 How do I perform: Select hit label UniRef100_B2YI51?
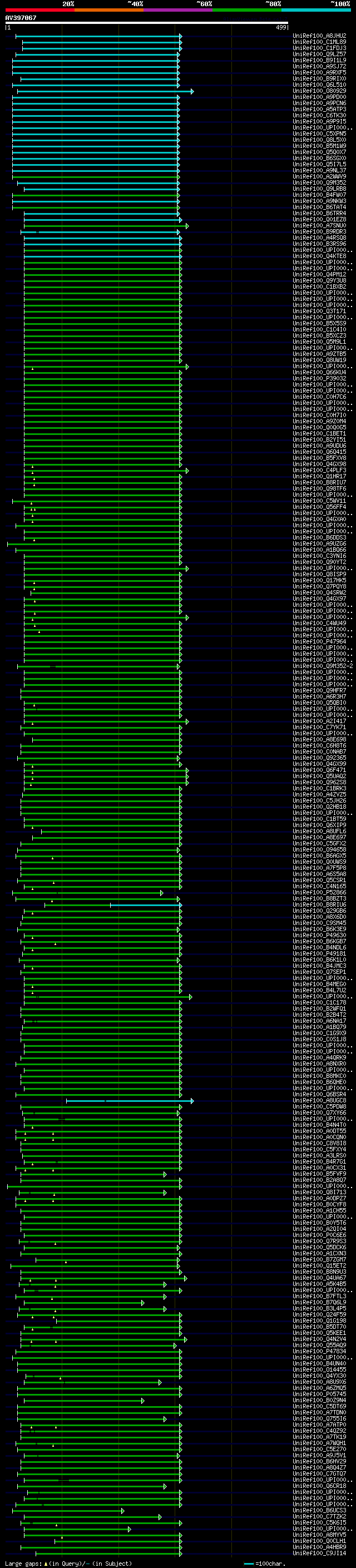pos(319,439)
